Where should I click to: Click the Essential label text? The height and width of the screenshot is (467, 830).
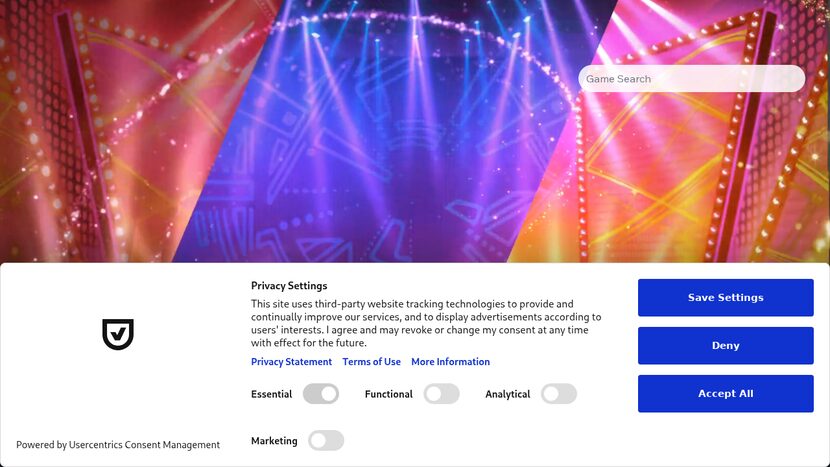click(x=271, y=394)
